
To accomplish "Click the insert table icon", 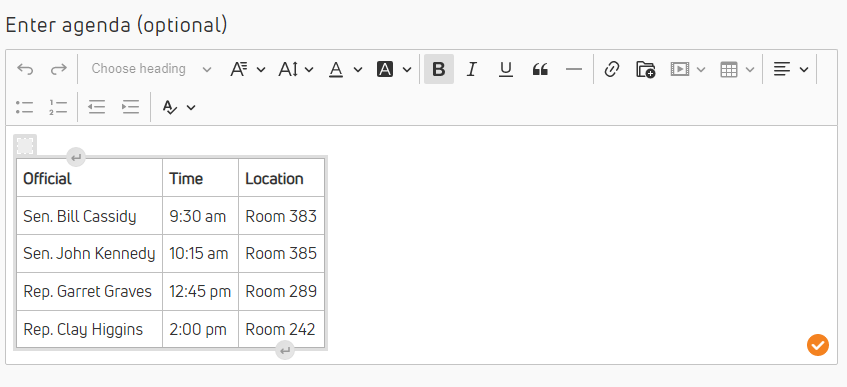I will (729, 69).
